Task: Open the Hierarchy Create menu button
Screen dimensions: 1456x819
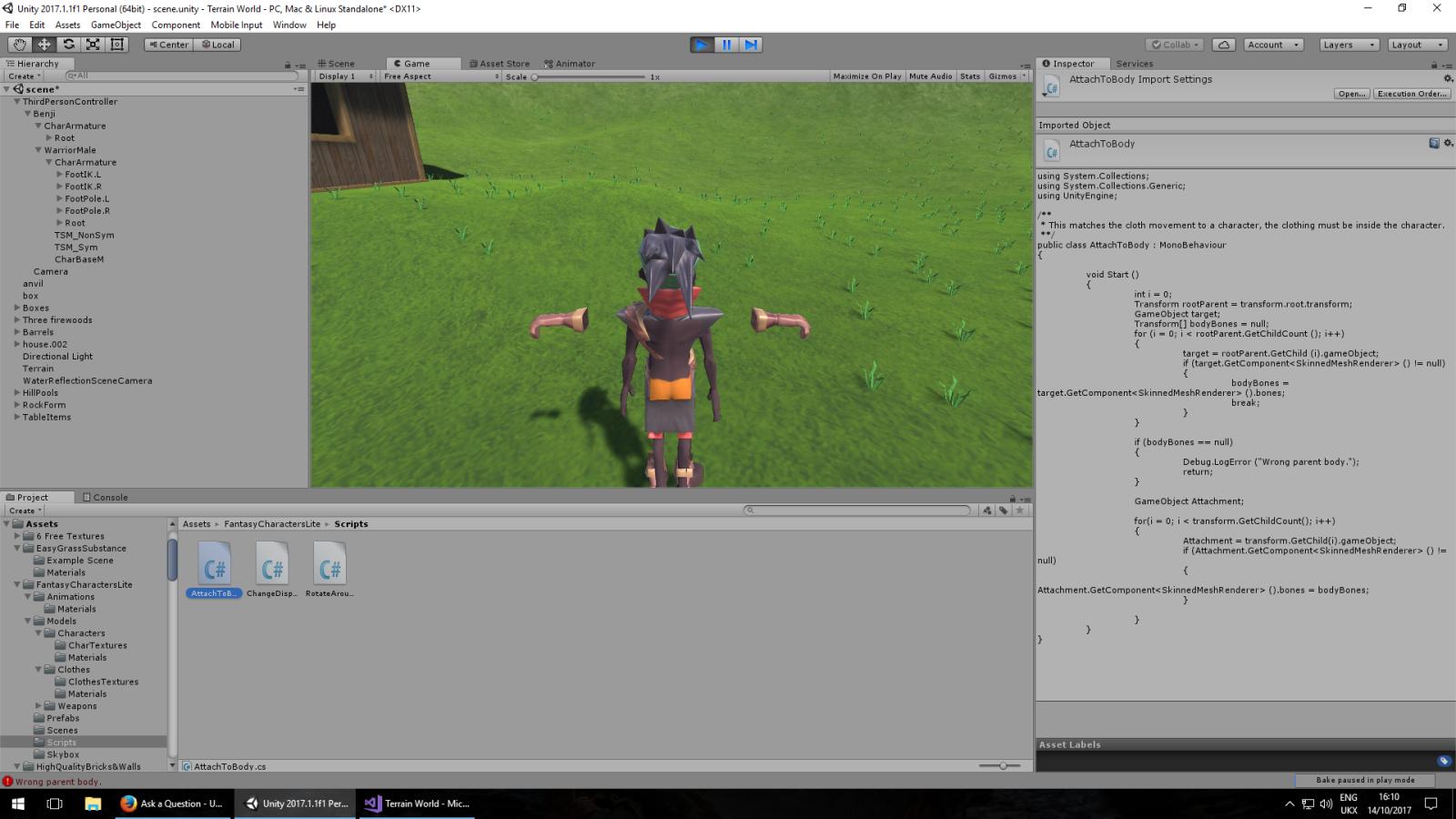Action: point(25,76)
